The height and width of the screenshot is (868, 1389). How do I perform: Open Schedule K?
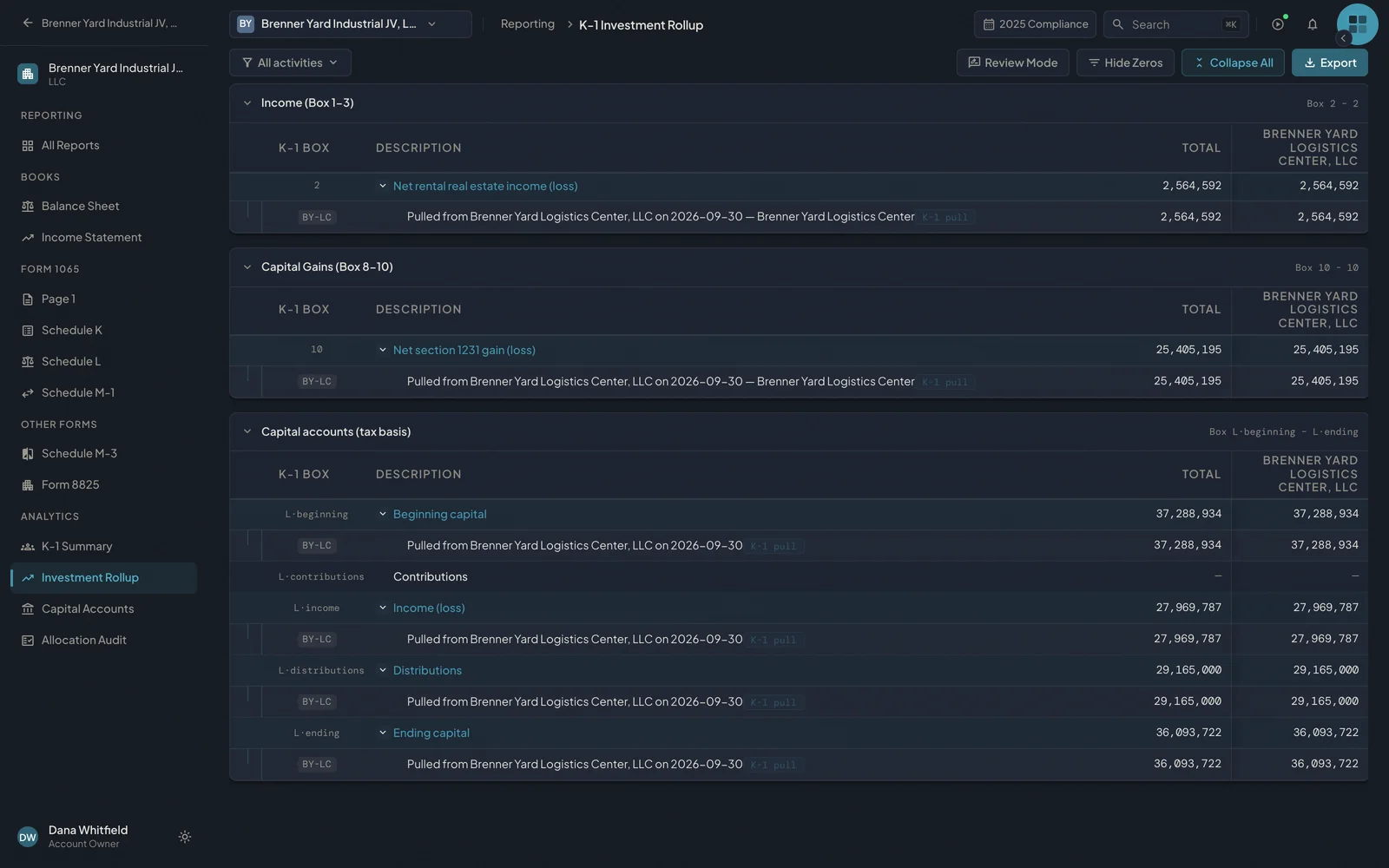[x=104, y=331]
